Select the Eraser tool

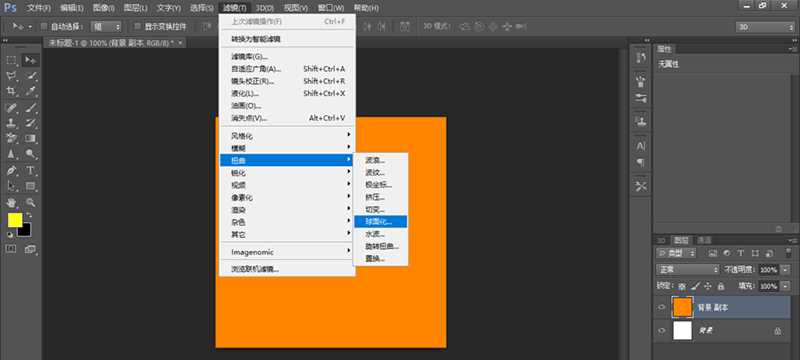[11, 138]
